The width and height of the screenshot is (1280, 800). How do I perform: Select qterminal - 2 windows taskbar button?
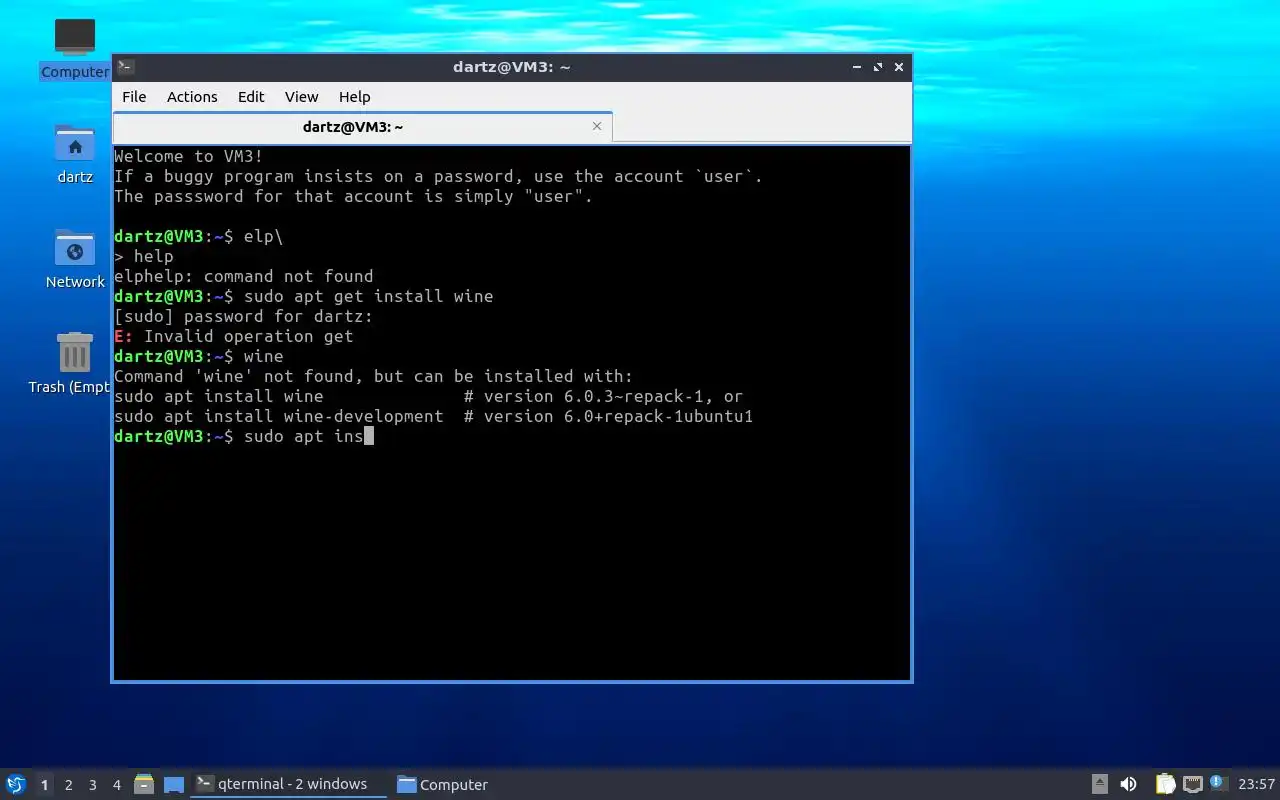tap(289, 784)
